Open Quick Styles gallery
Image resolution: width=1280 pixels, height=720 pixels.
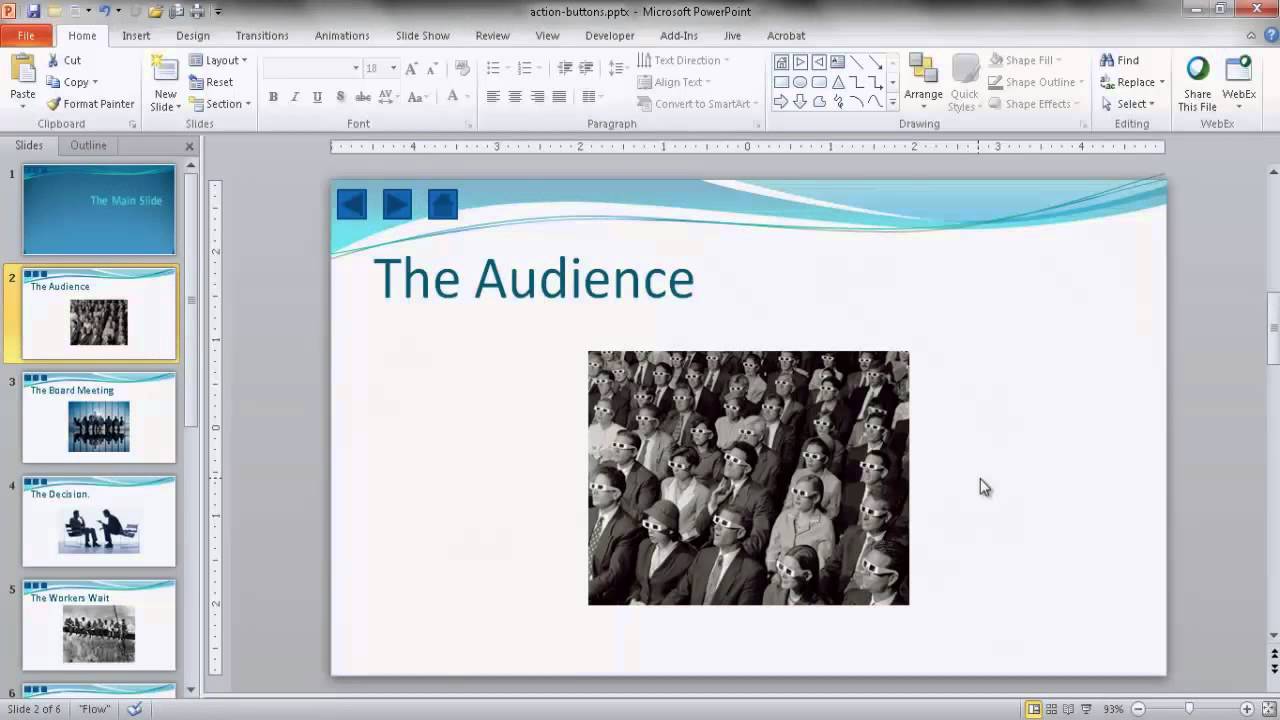point(964,82)
